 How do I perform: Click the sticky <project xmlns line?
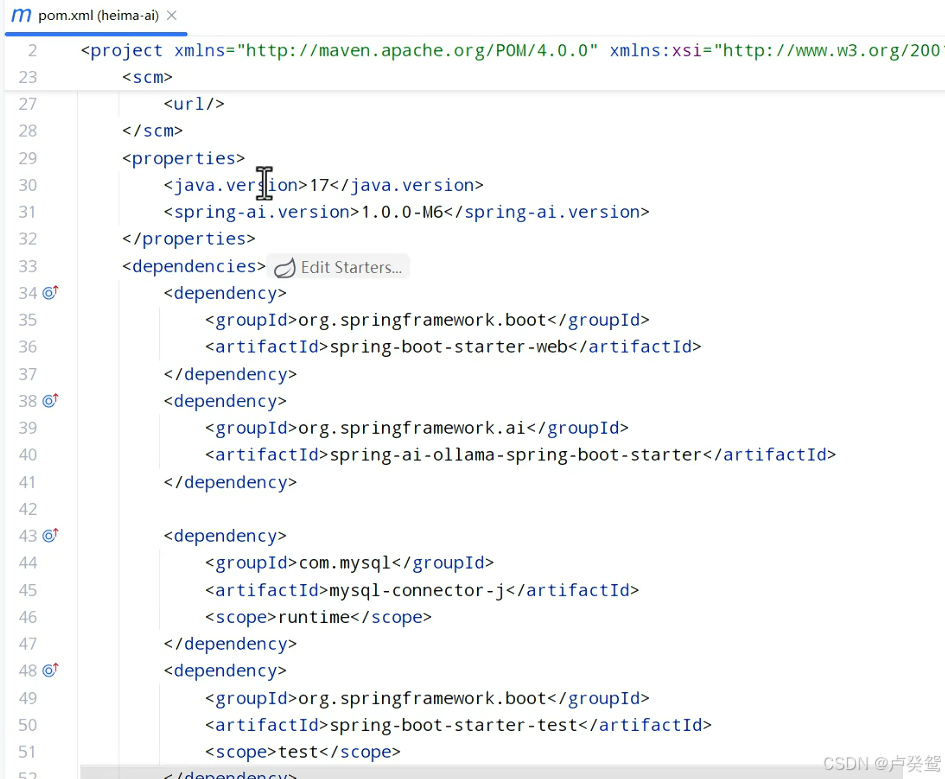click(x=512, y=50)
